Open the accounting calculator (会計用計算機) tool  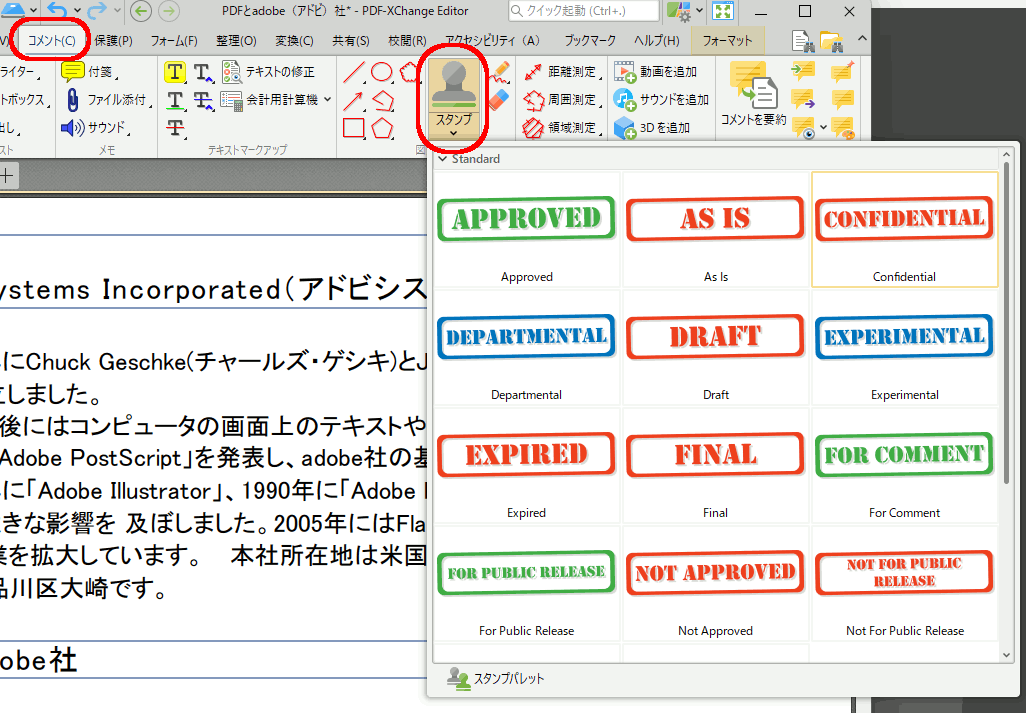[270, 99]
